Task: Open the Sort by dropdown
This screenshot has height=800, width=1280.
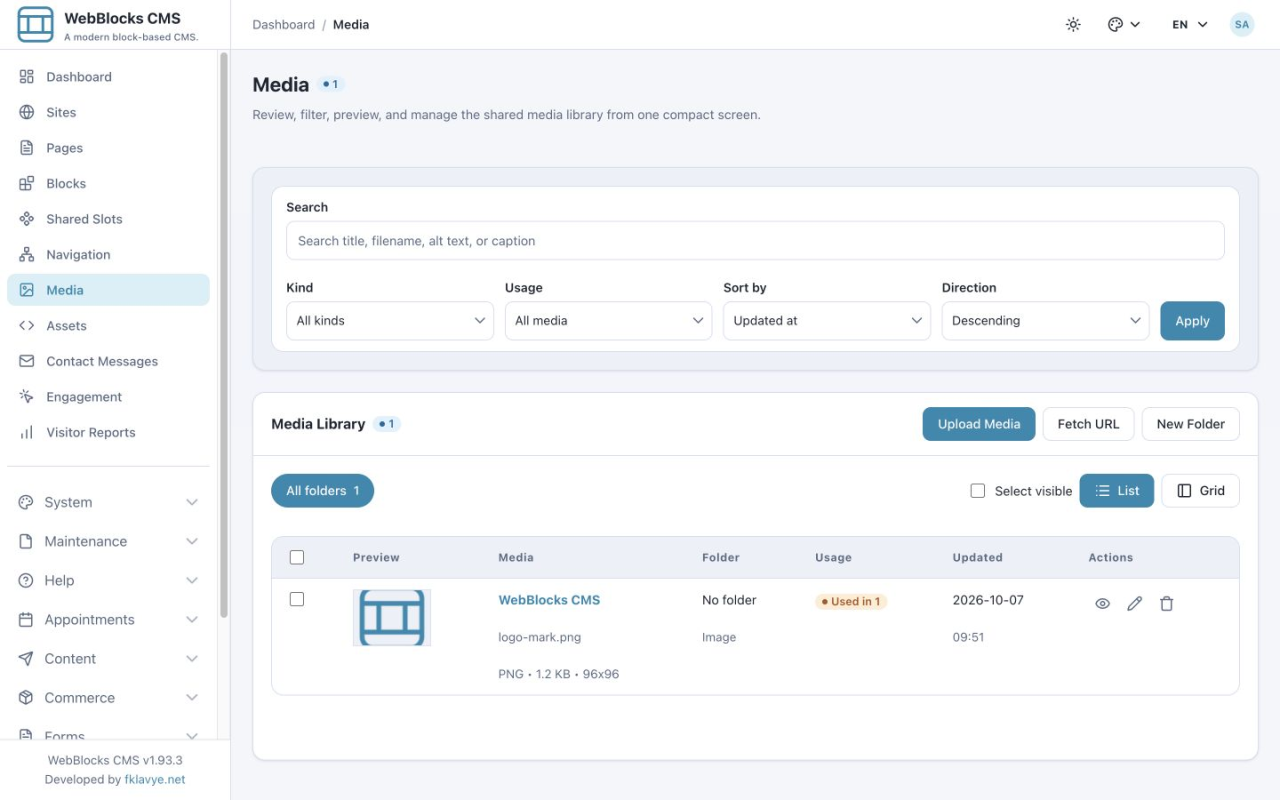Action: 827,321
